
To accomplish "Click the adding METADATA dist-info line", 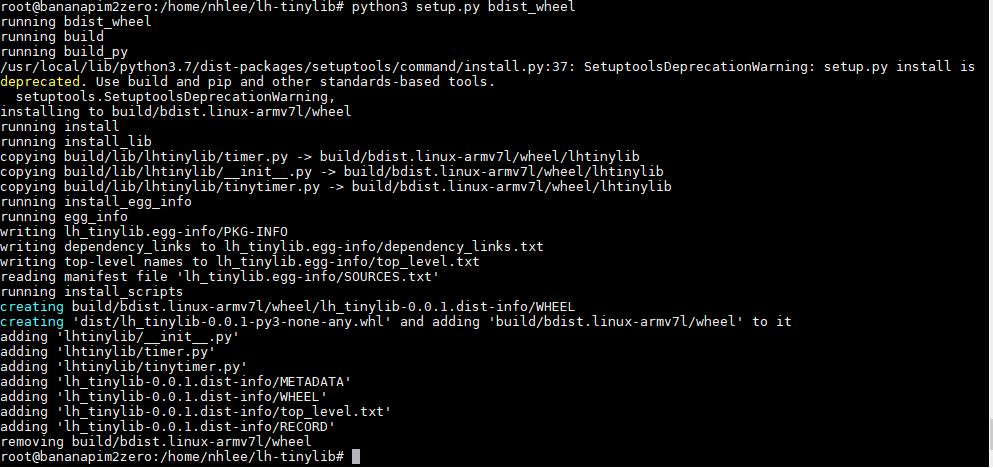I will (176, 382).
